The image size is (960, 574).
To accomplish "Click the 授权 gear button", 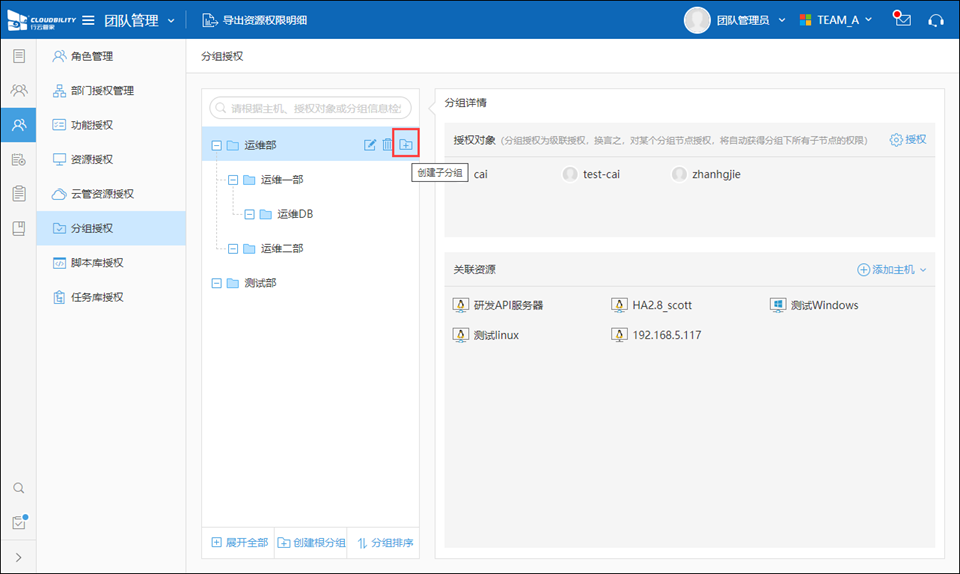I will tap(907, 139).
